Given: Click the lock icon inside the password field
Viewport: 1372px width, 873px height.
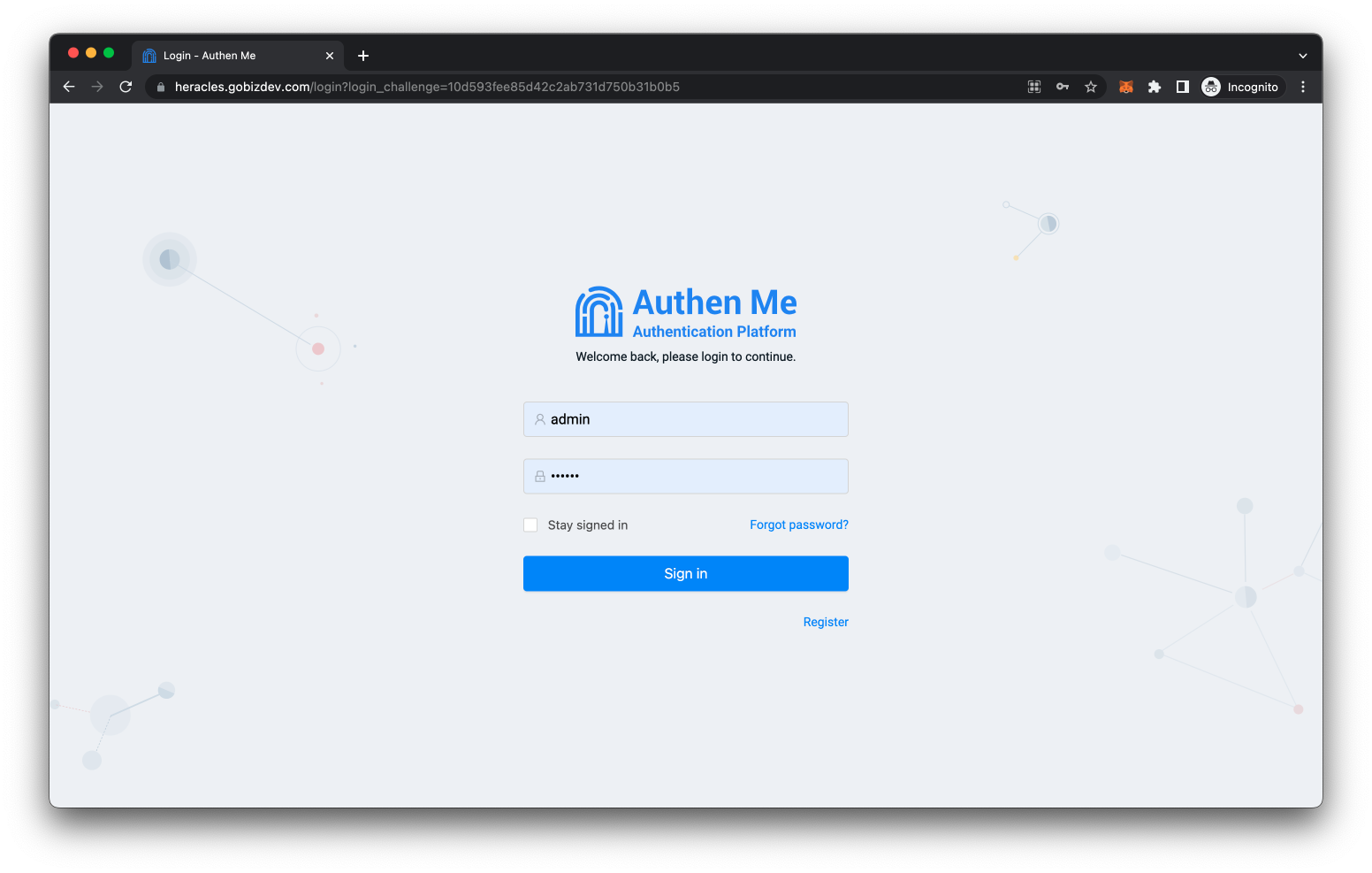Looking at the screenshot, I should click(x=539, y=476).
